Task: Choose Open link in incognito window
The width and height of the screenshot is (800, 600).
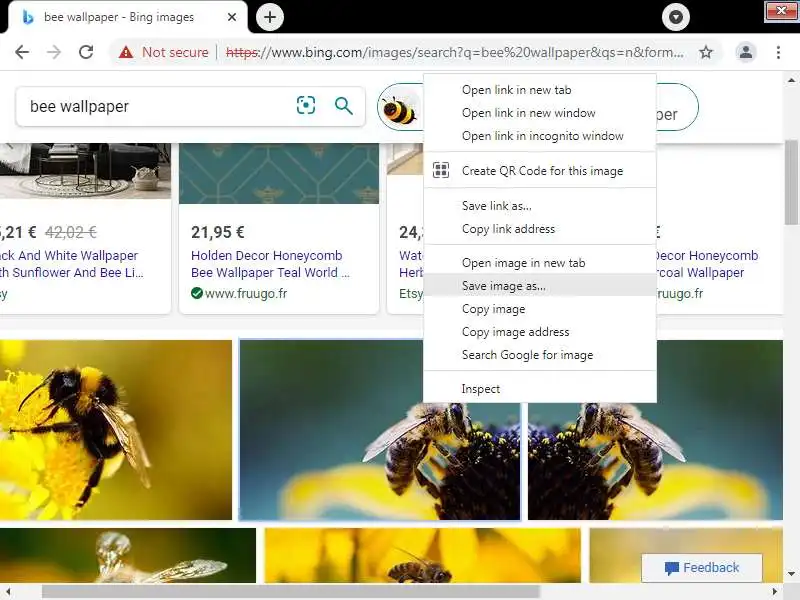Action: click(x=540, y=136)
